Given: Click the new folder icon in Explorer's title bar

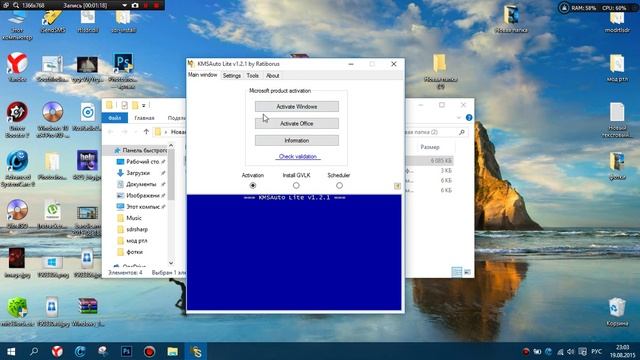Looking at the screenshot, I should pyautogui.click(x=135, y=105).
